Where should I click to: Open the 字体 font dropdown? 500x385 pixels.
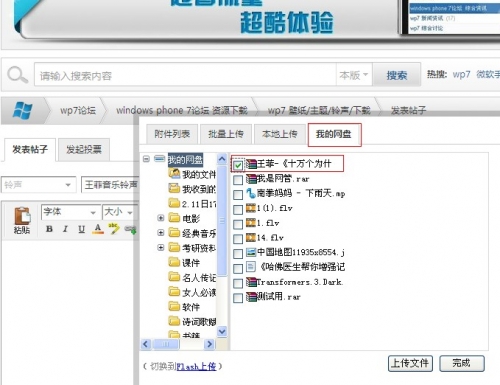point(70,212)
